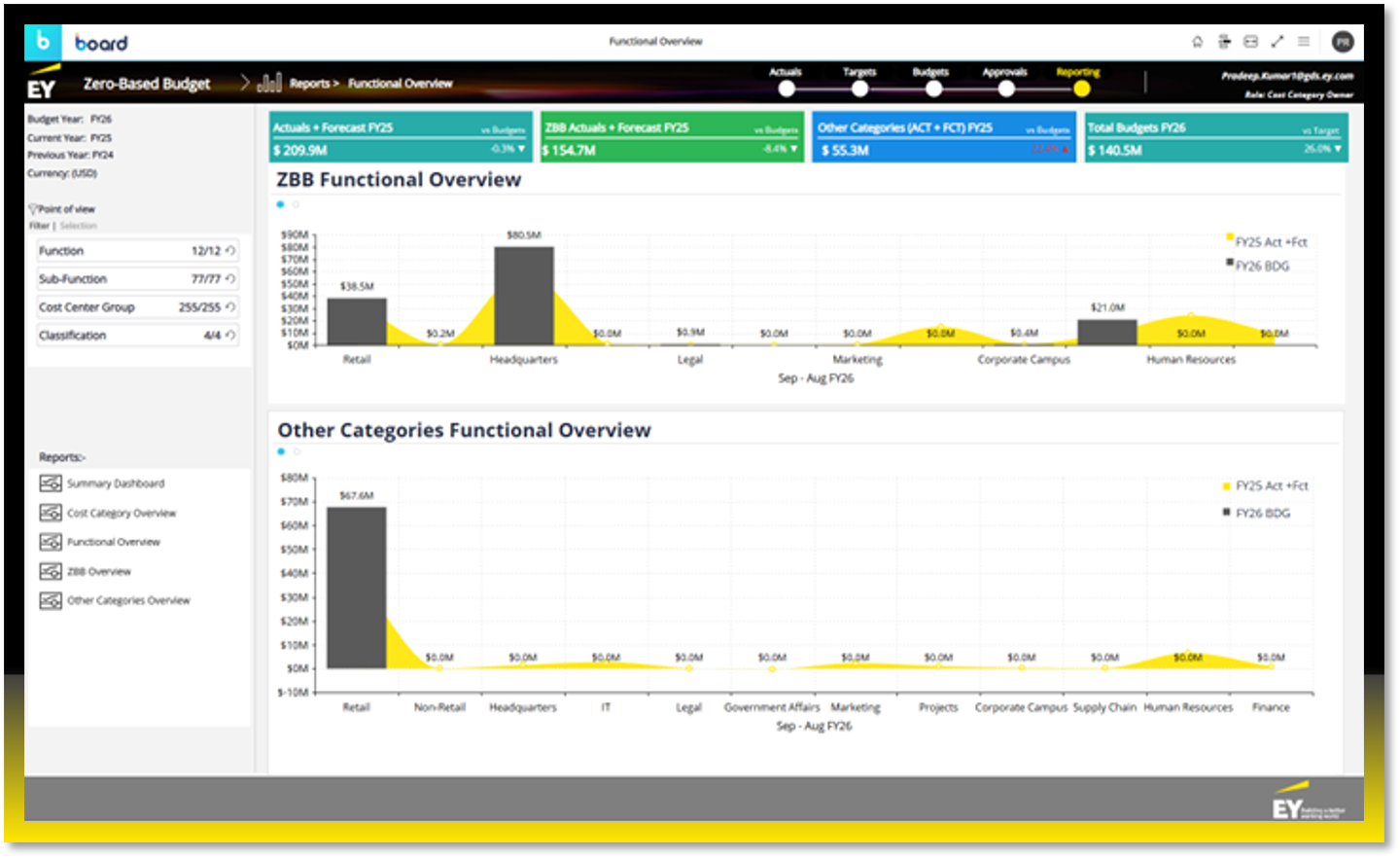Reset the Classification filter selection
The width and height of the screenshot is (1400, 858).
pos(230,336)
